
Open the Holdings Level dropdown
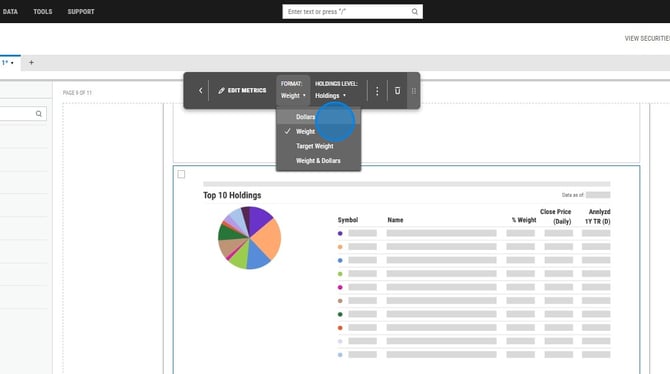336,90
